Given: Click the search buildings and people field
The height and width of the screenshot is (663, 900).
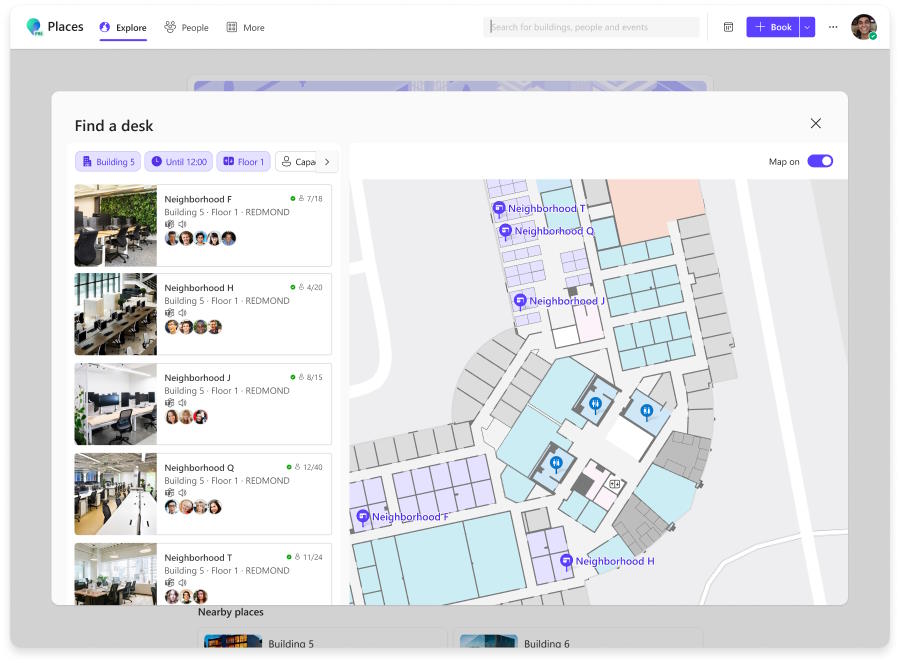Looking at the screenshot, I should 592,27.
